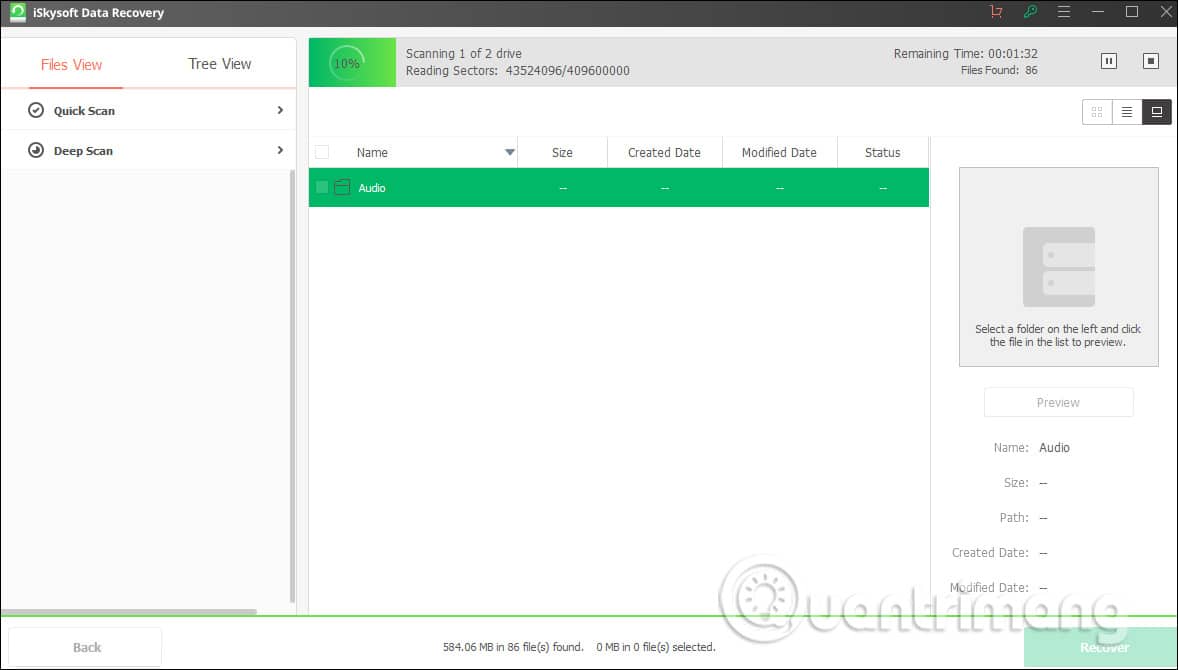Minimize the iSkysoft window
This screenshot has height=670, width=1178.
[1098, 12]
